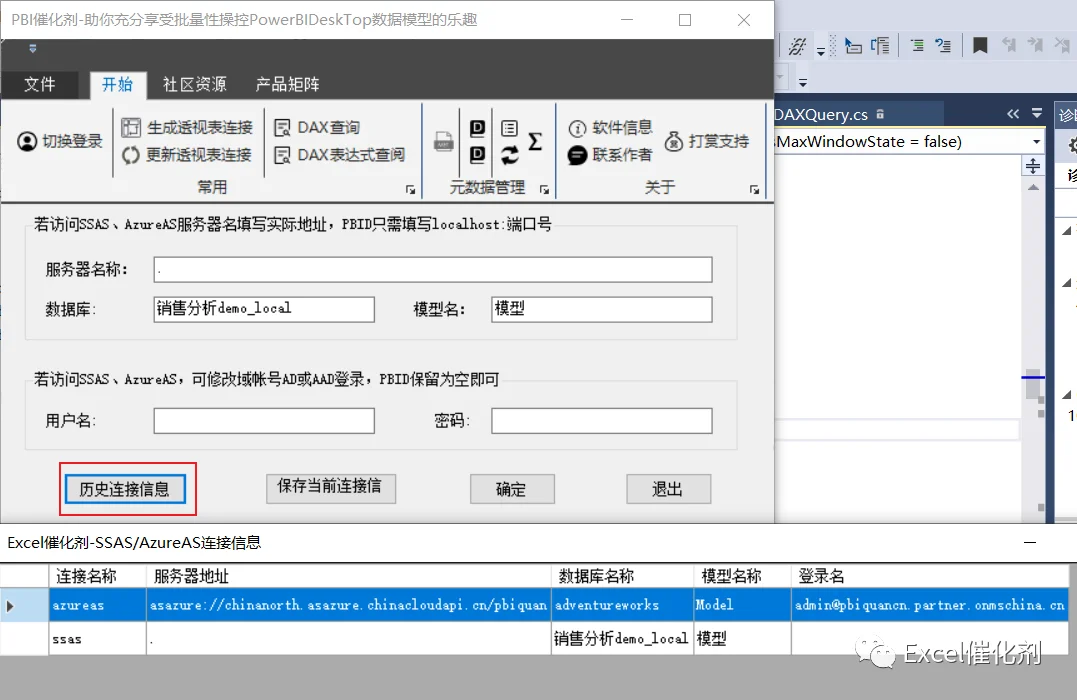Click the 联系作者 chat icon

(x=577, y=155)
